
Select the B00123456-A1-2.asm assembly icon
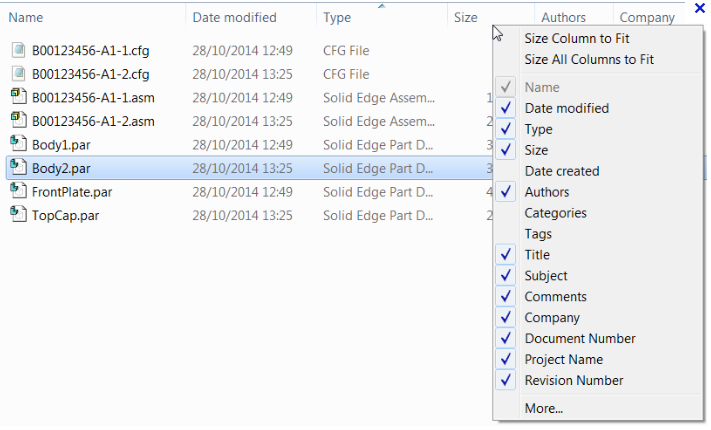[x=19, y=120]
